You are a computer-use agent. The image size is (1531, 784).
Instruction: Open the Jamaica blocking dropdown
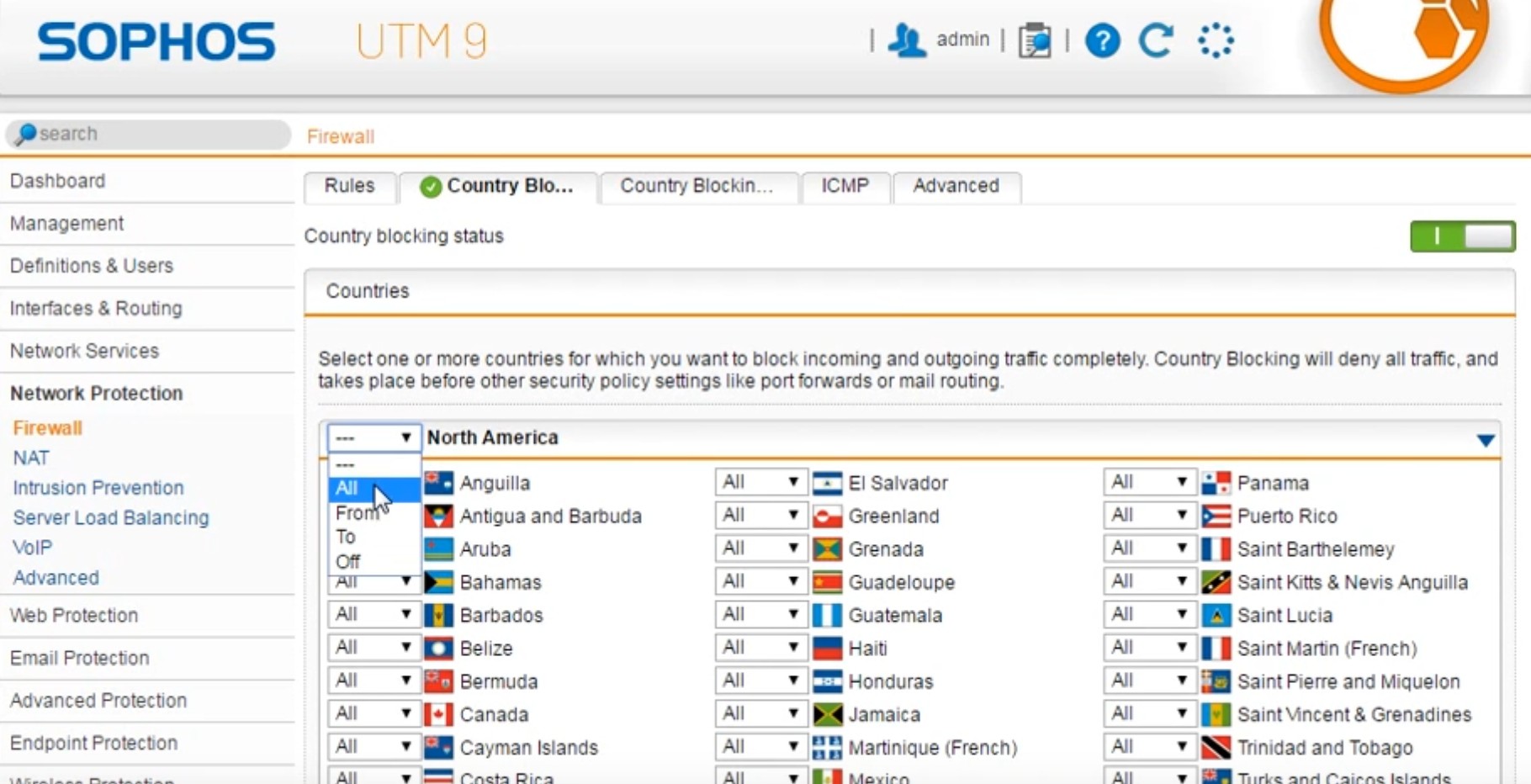(760, 714)
